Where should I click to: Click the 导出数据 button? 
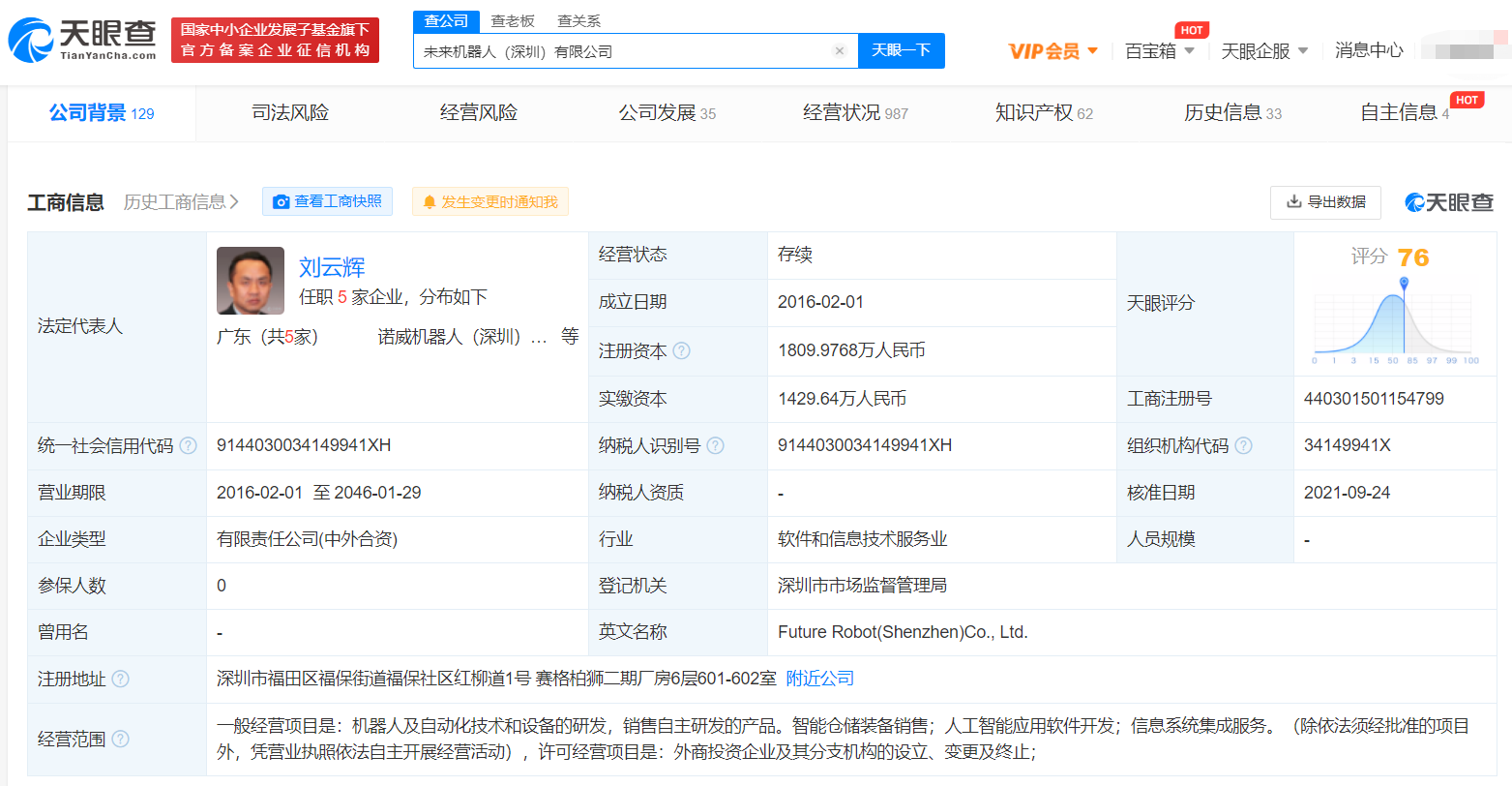point(1325,202)
